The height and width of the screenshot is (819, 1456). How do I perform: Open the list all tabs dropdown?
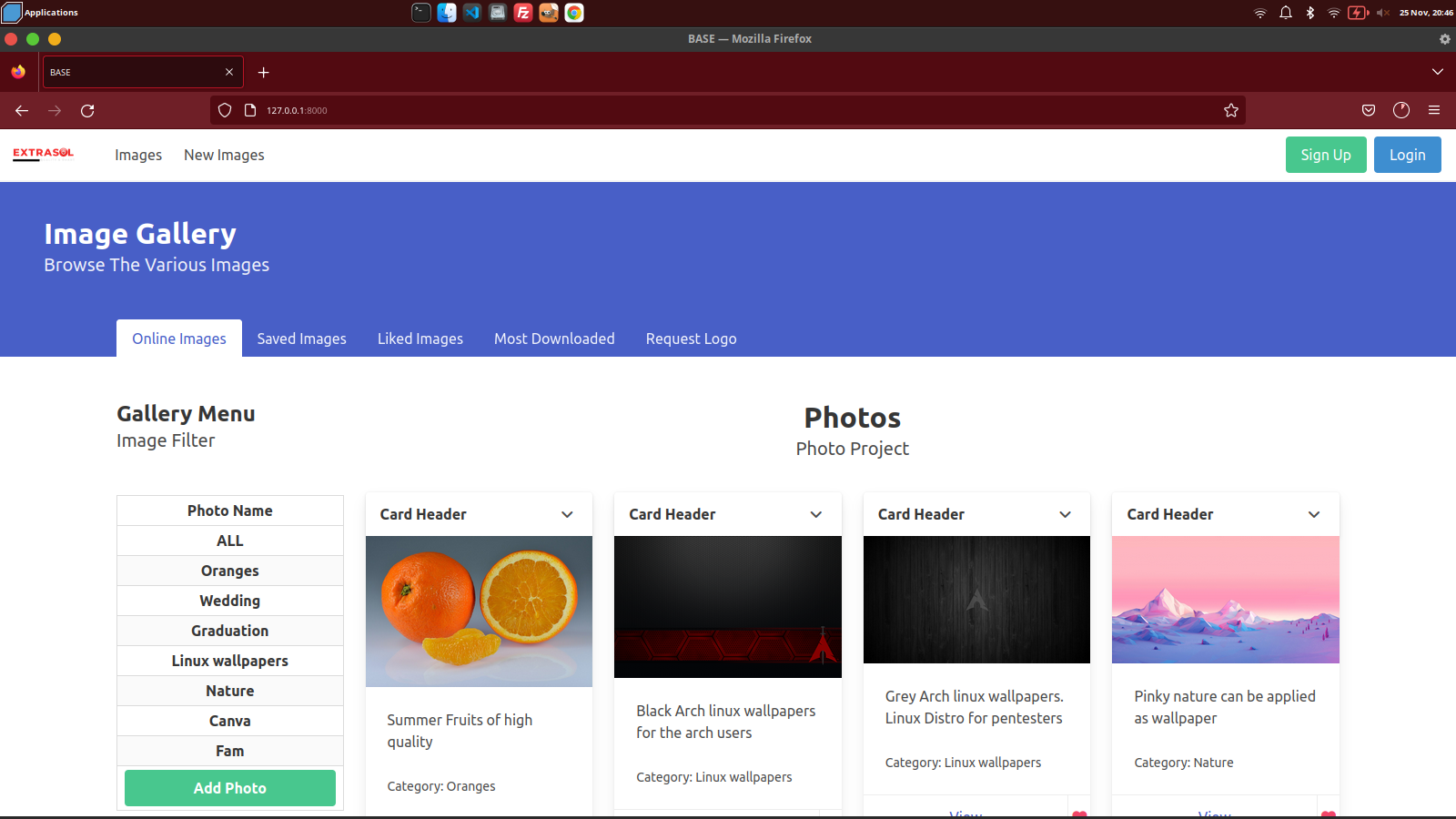point(1438,72)
